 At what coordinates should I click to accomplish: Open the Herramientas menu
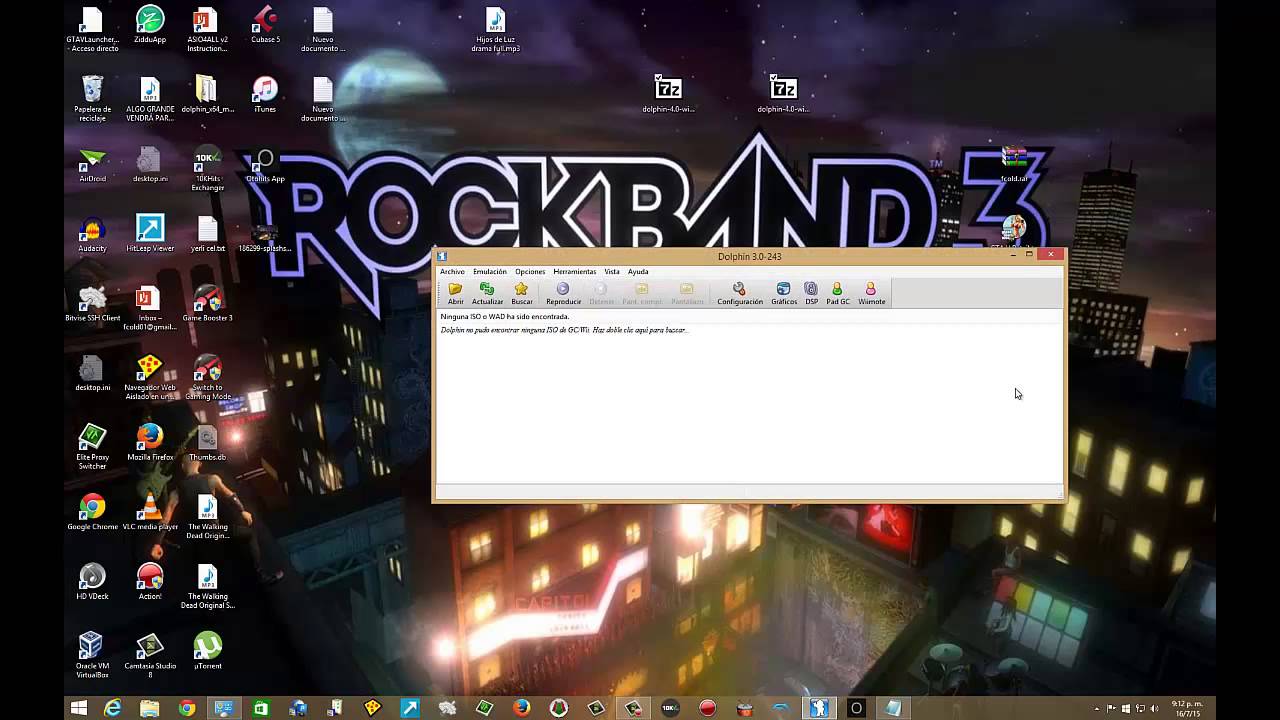[575, 272]
